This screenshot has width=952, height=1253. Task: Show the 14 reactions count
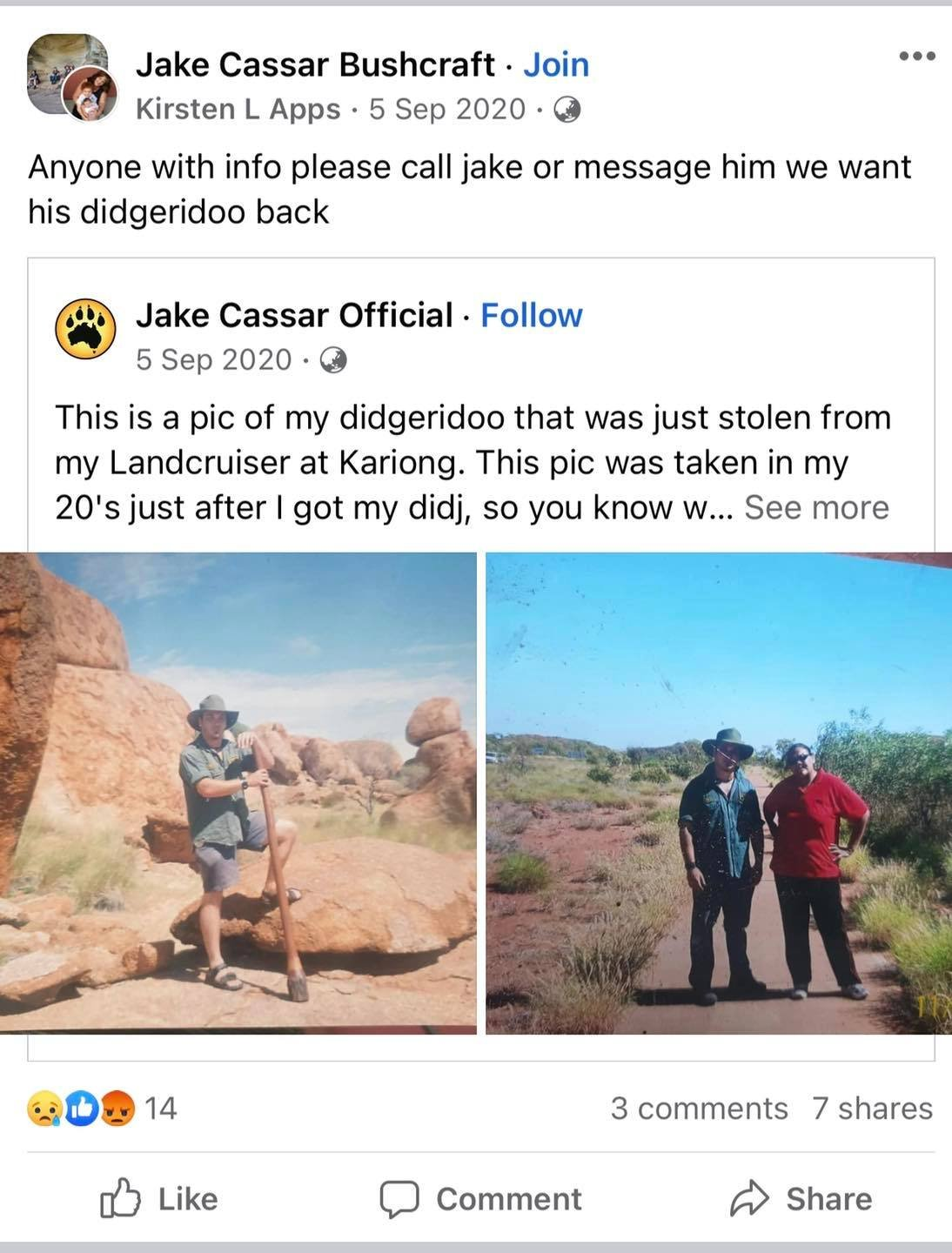click(x=161, y=1109)
